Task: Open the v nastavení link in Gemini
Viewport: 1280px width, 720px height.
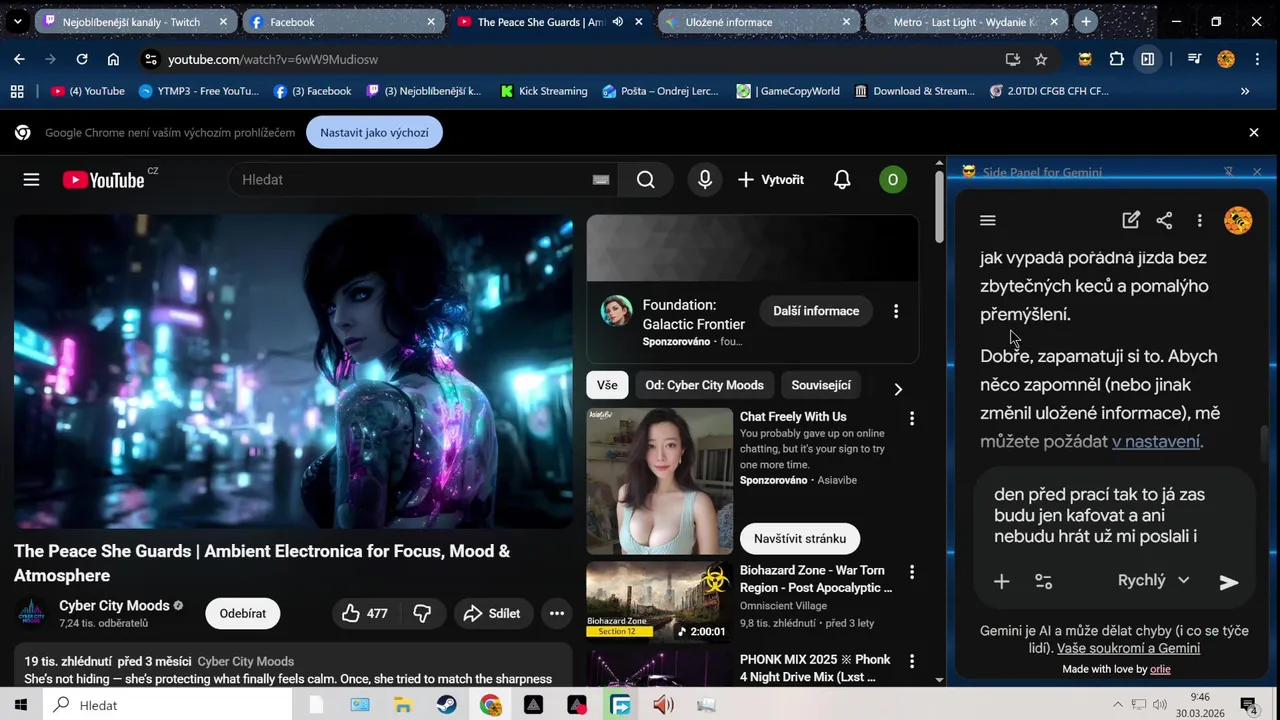Action: click(1156, 441)
